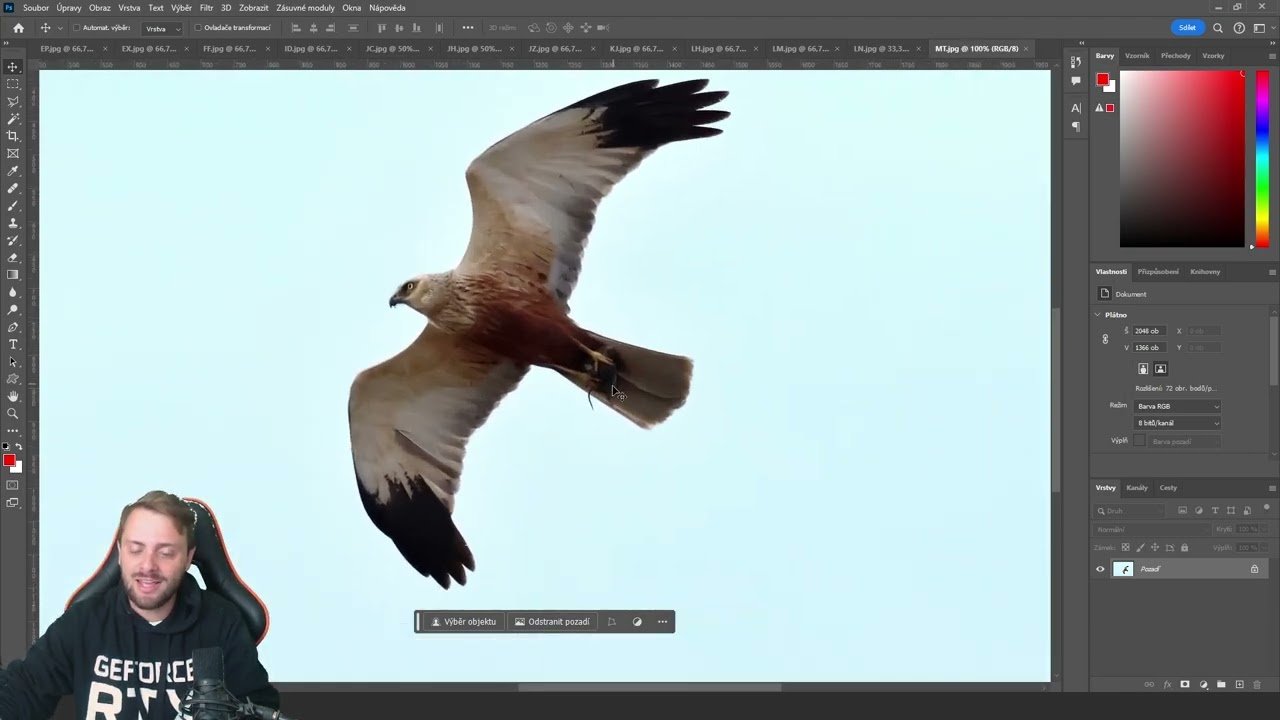The image size is (1280, 720).
Task: Click the add layer mask icon
Action: click(x=1185, y=685)
